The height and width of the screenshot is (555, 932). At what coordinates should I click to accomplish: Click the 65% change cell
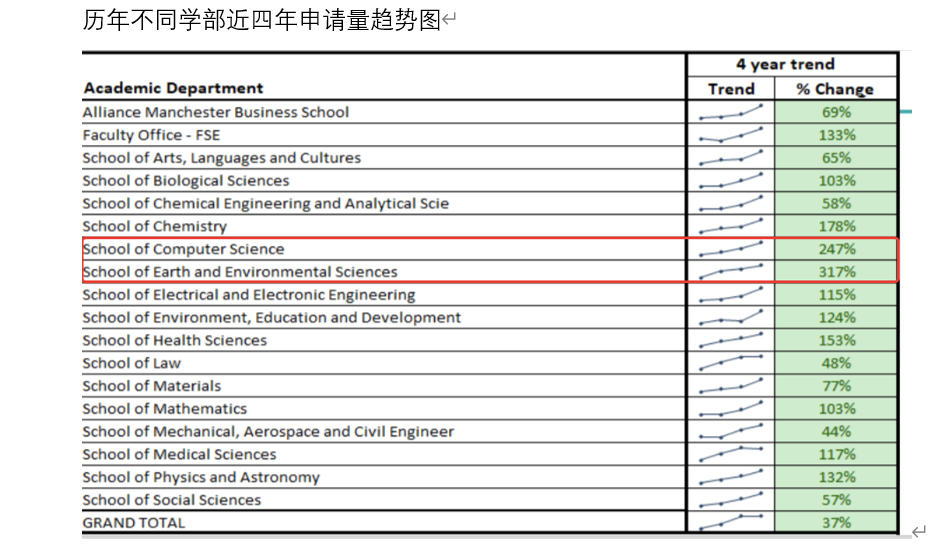[836, 158]
